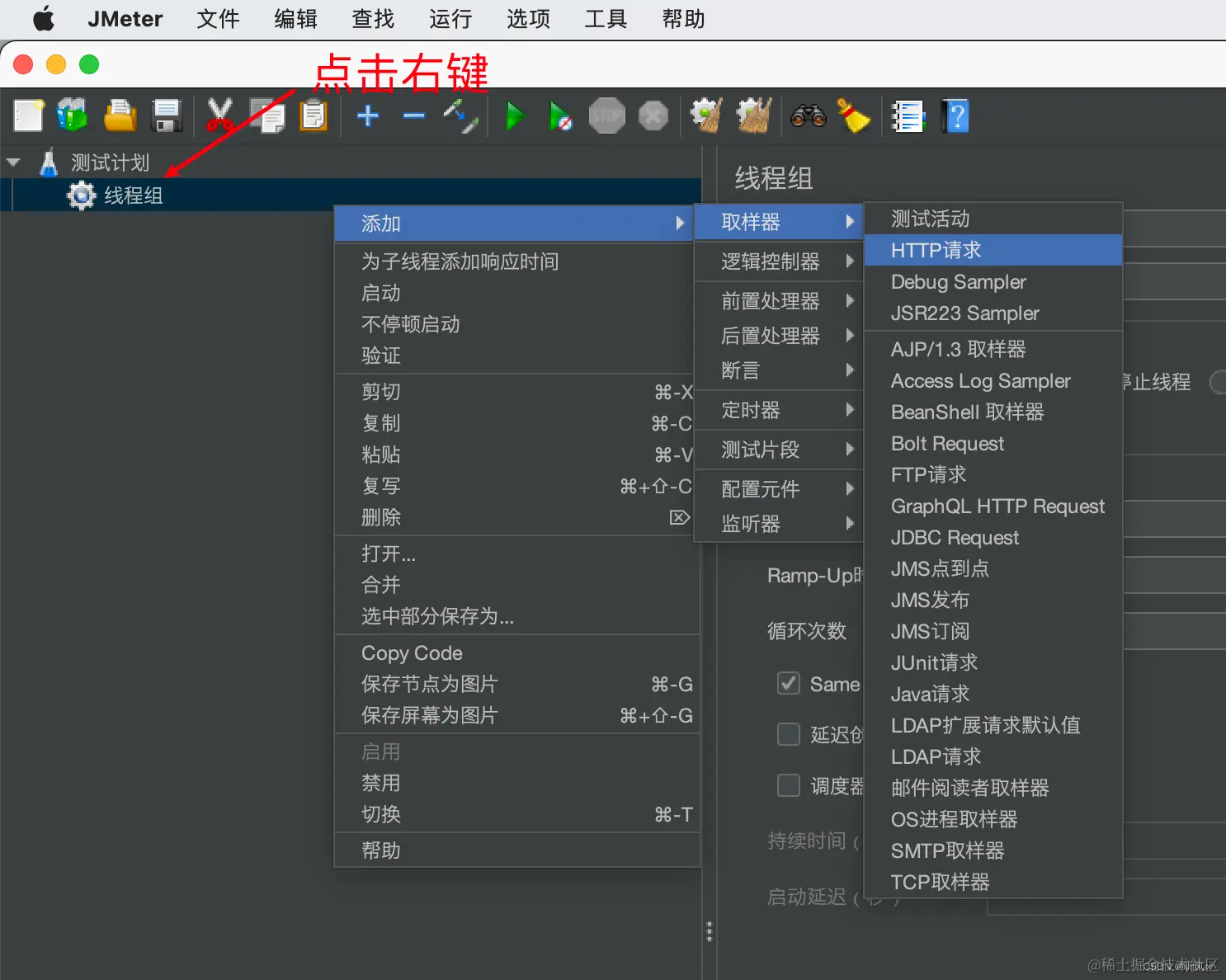Viewport: 1226px width, 980px height.
Task: Click 切换 in context menu
Action: 516,814
